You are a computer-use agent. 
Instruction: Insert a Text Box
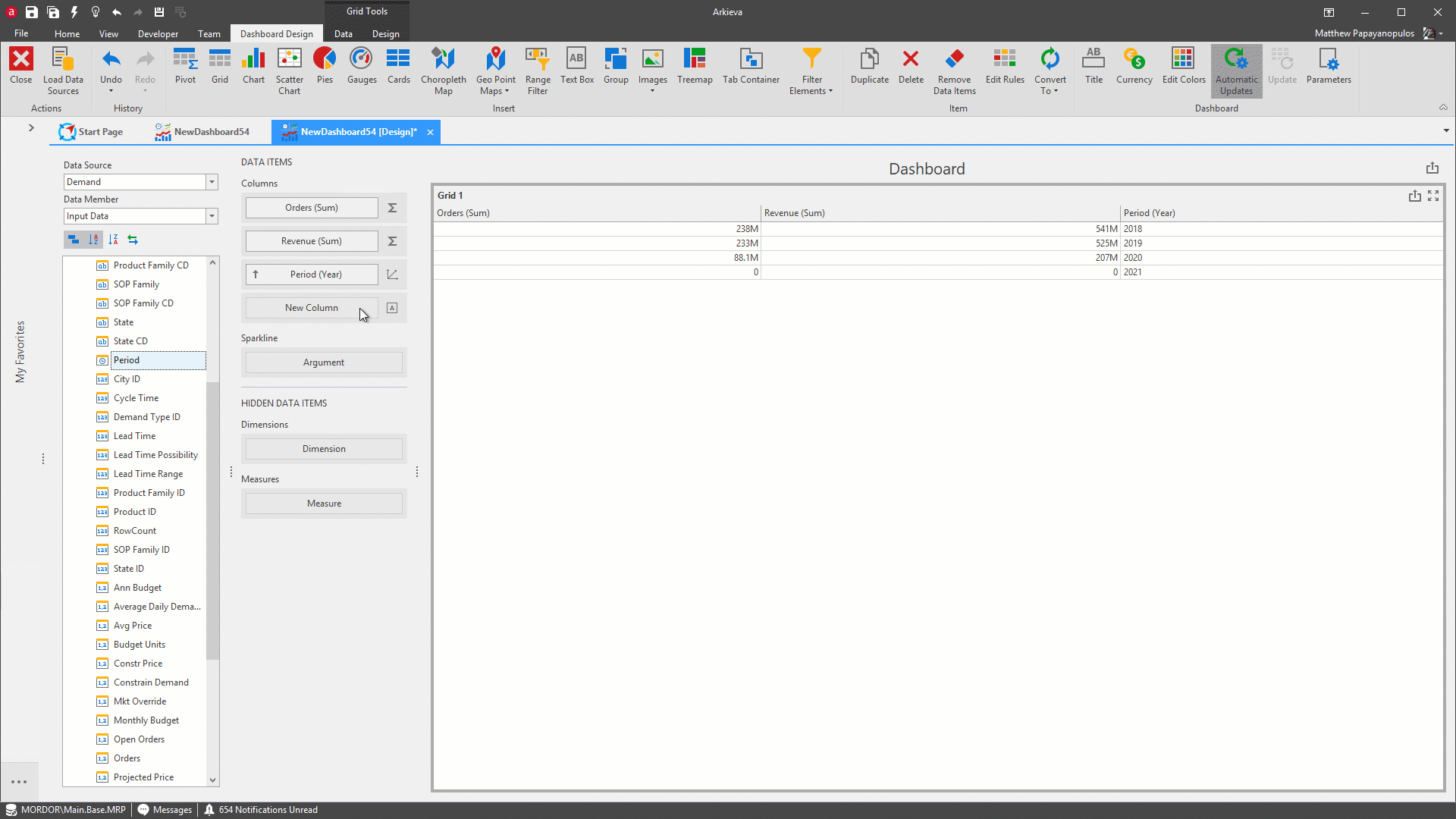pos(577,66)
